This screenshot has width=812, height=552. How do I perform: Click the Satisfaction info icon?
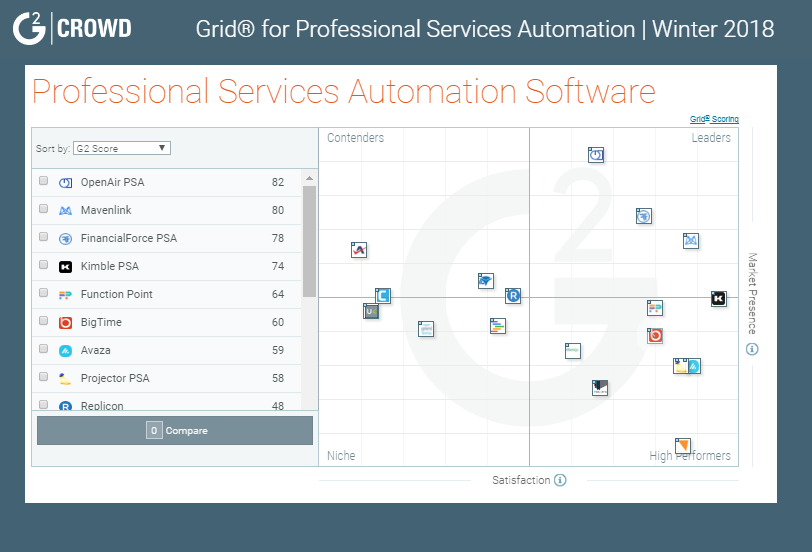[x=560, y=480]
